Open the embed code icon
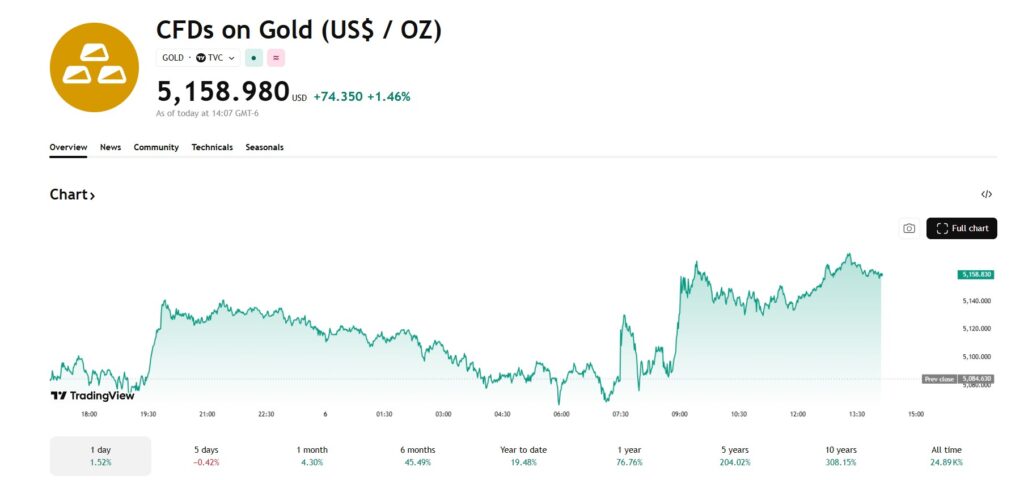The width and height of the screenshot is (1024, 480). coord(986,195)
